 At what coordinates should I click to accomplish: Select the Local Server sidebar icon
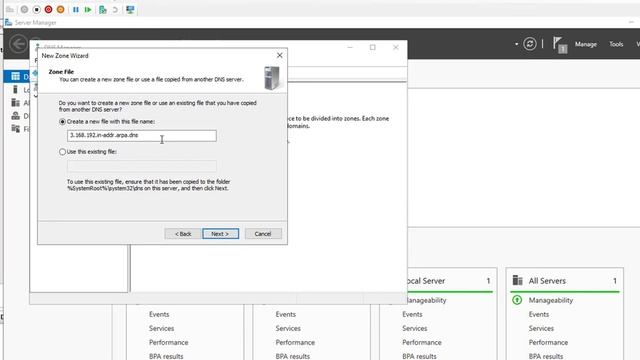(16, 89)
